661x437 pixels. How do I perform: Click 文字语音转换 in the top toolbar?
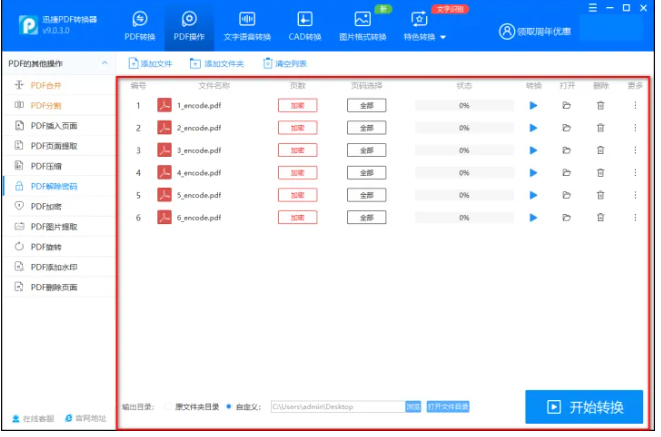click(x=247, y=27)
